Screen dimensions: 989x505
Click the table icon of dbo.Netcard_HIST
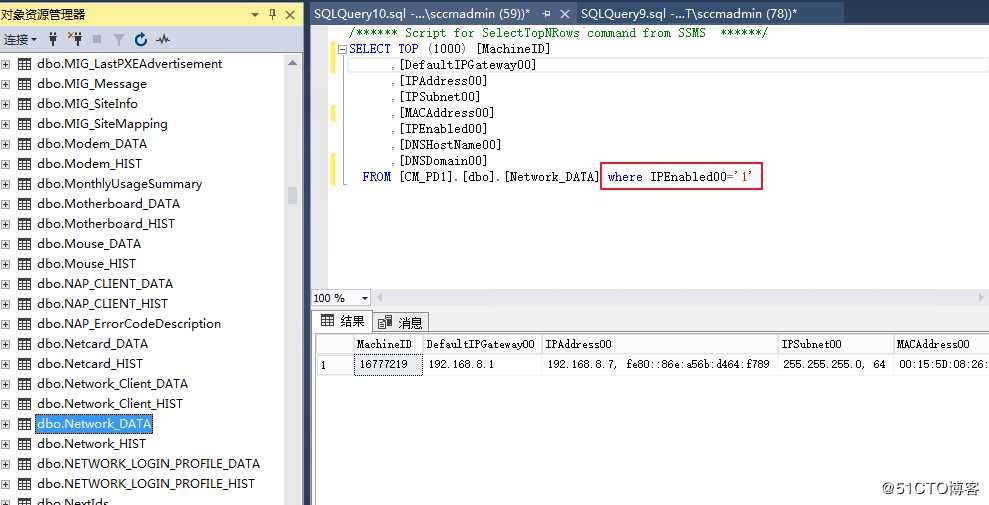25,364
